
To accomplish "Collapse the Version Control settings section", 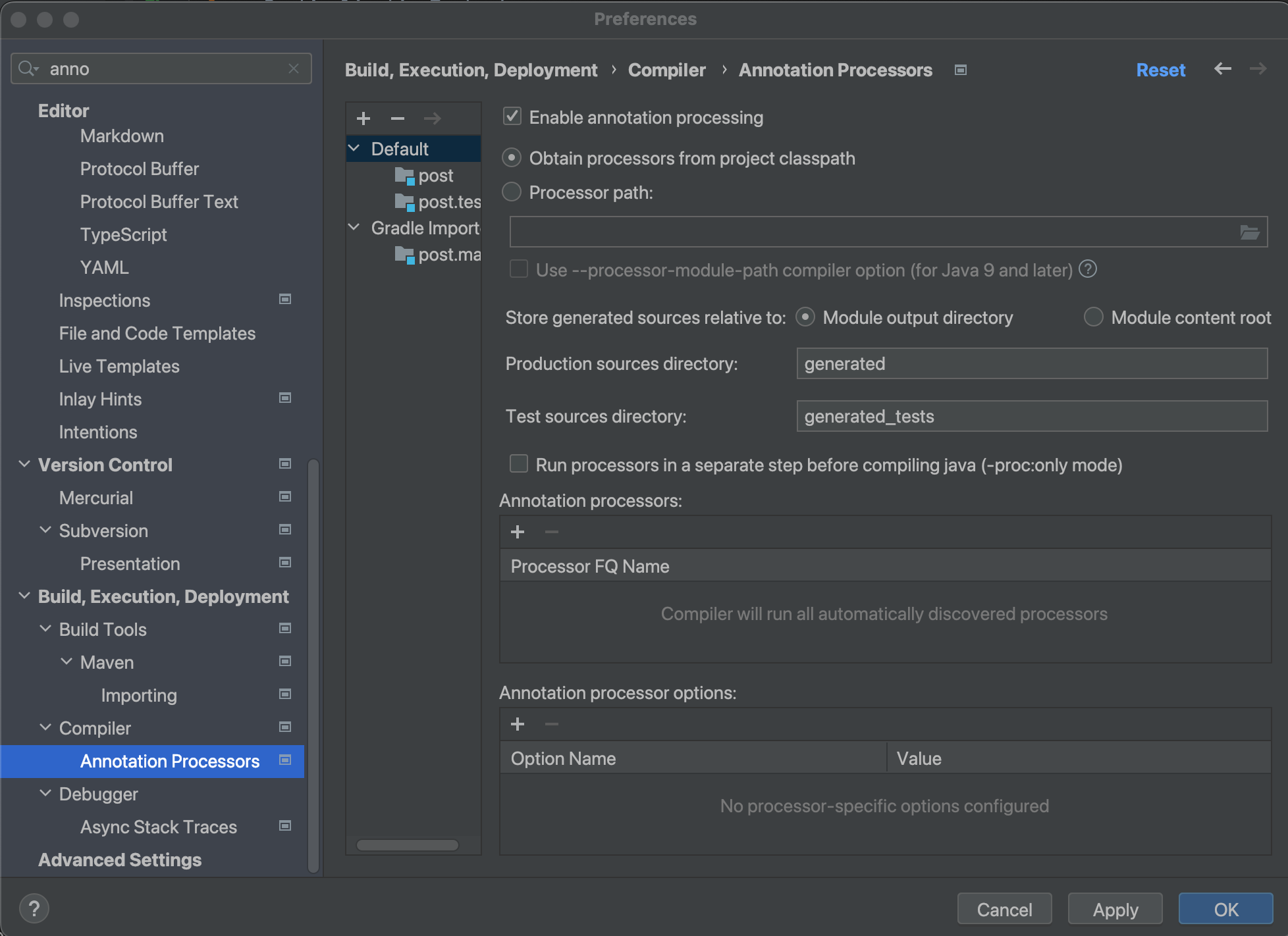I will (x=24, y=465).
